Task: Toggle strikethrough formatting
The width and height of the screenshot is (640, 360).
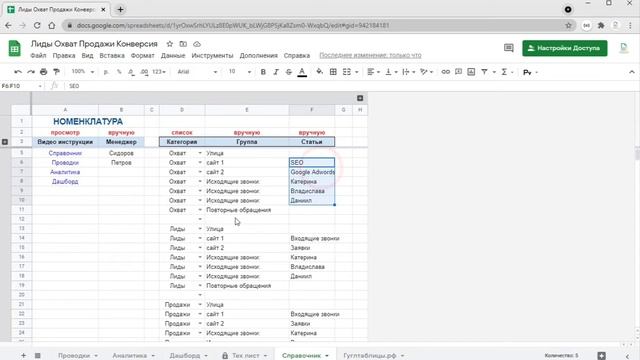Action: [x=289, y=72]
